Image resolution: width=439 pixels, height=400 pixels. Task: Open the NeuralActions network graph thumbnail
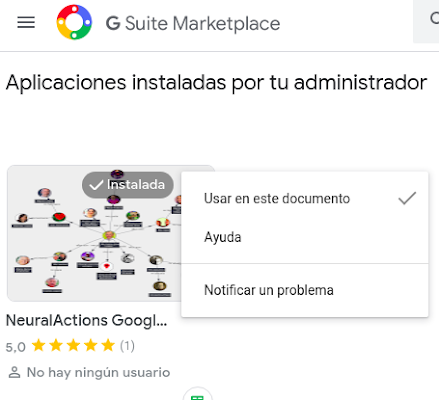point(94,233)
